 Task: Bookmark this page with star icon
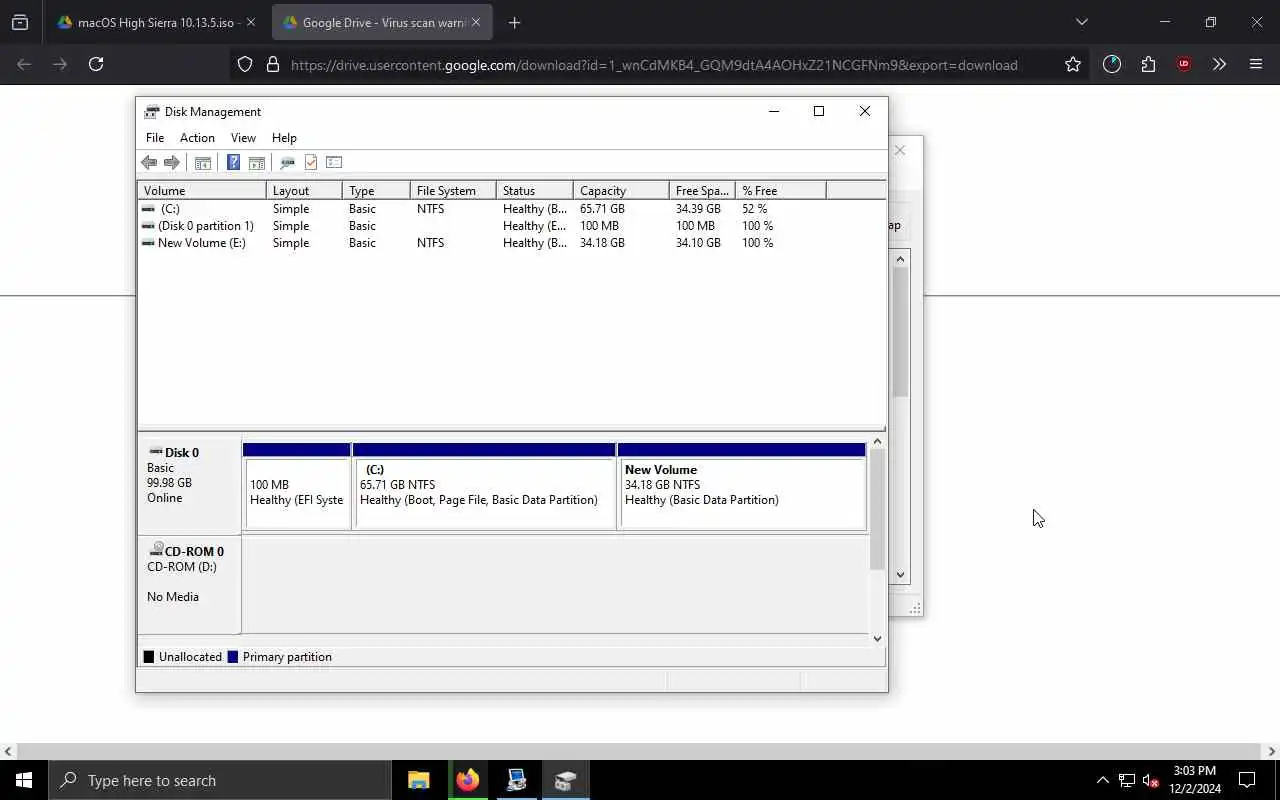click(1073, 64)
